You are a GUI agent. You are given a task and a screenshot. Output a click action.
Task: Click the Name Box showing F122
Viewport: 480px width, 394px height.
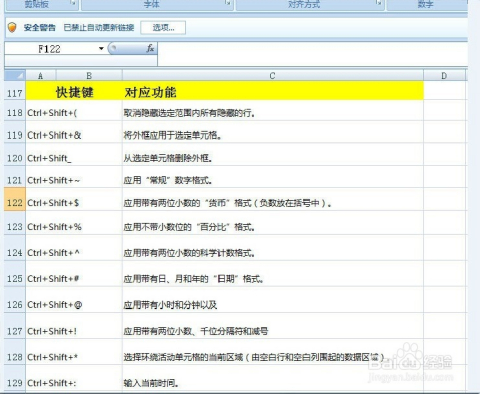50,49
